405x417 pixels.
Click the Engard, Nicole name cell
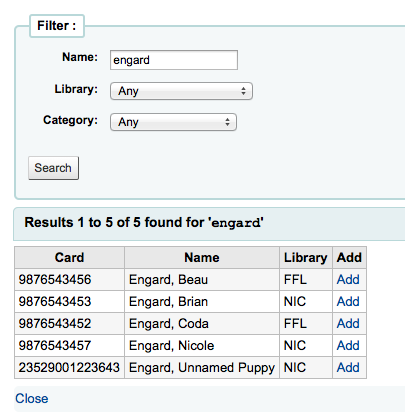202,346
